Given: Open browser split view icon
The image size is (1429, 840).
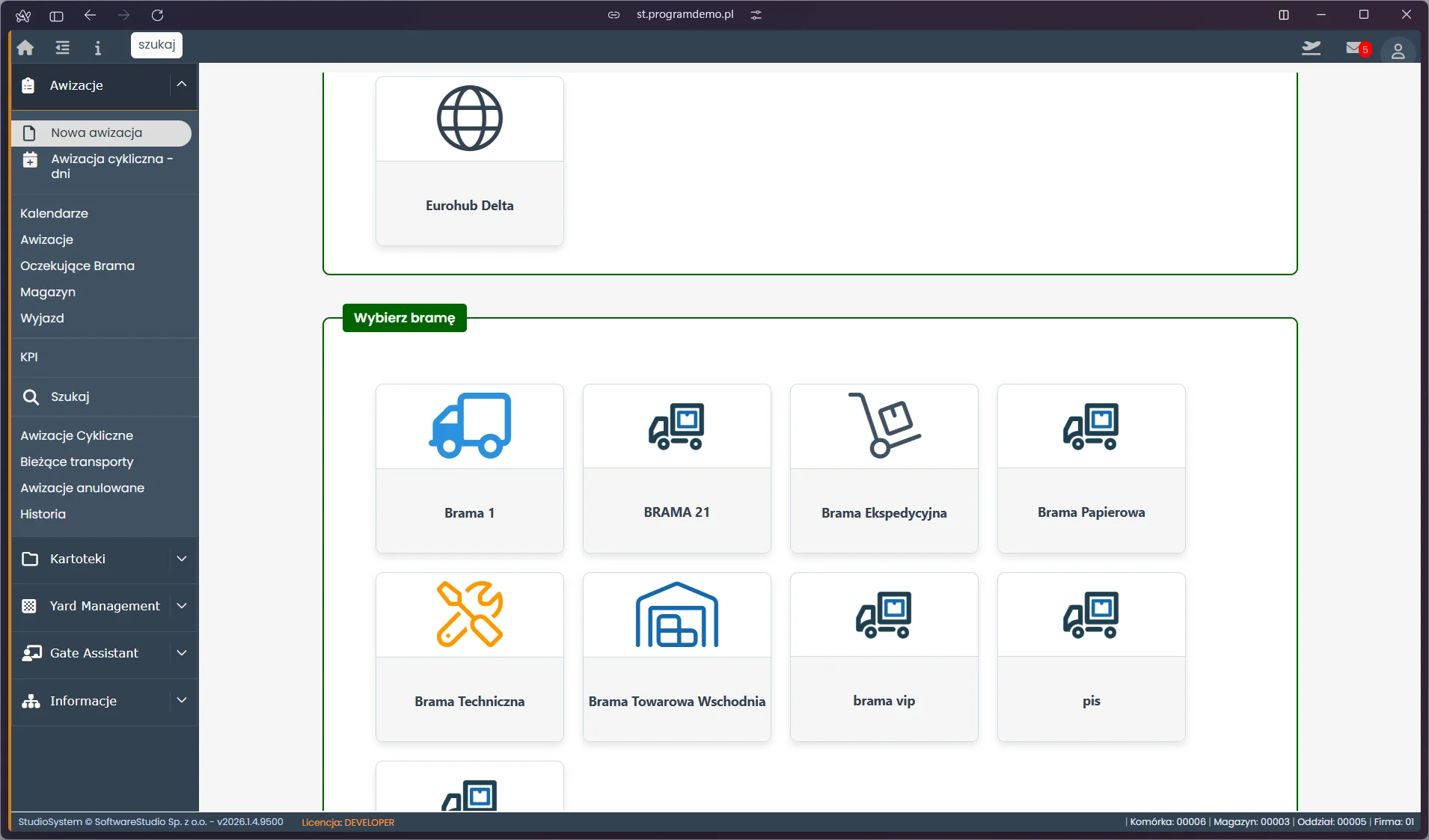Looking at the screenshot, I should click(x=1284, y=15).
